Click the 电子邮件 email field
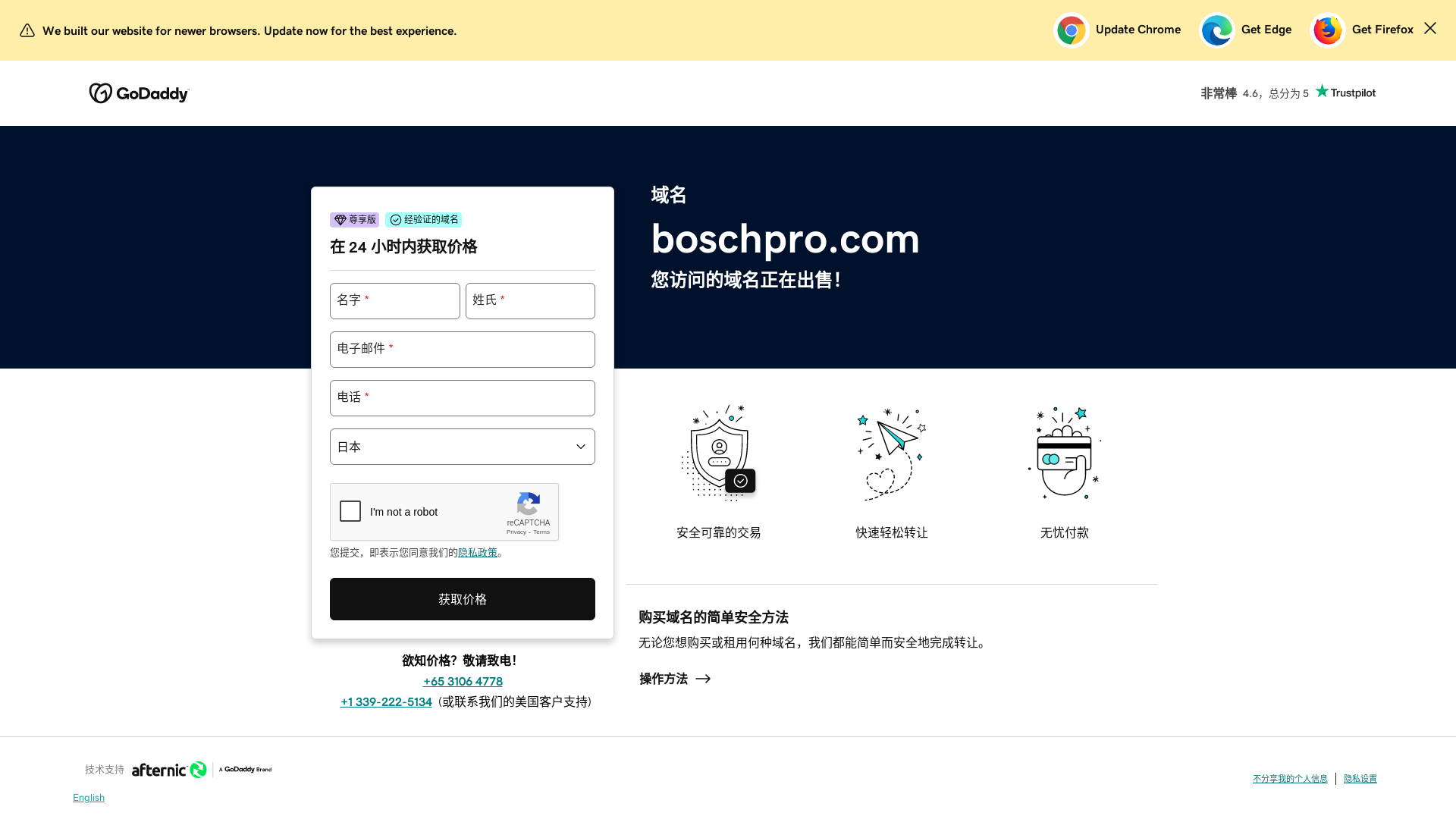1456x819 pixels. pos(462,350)
